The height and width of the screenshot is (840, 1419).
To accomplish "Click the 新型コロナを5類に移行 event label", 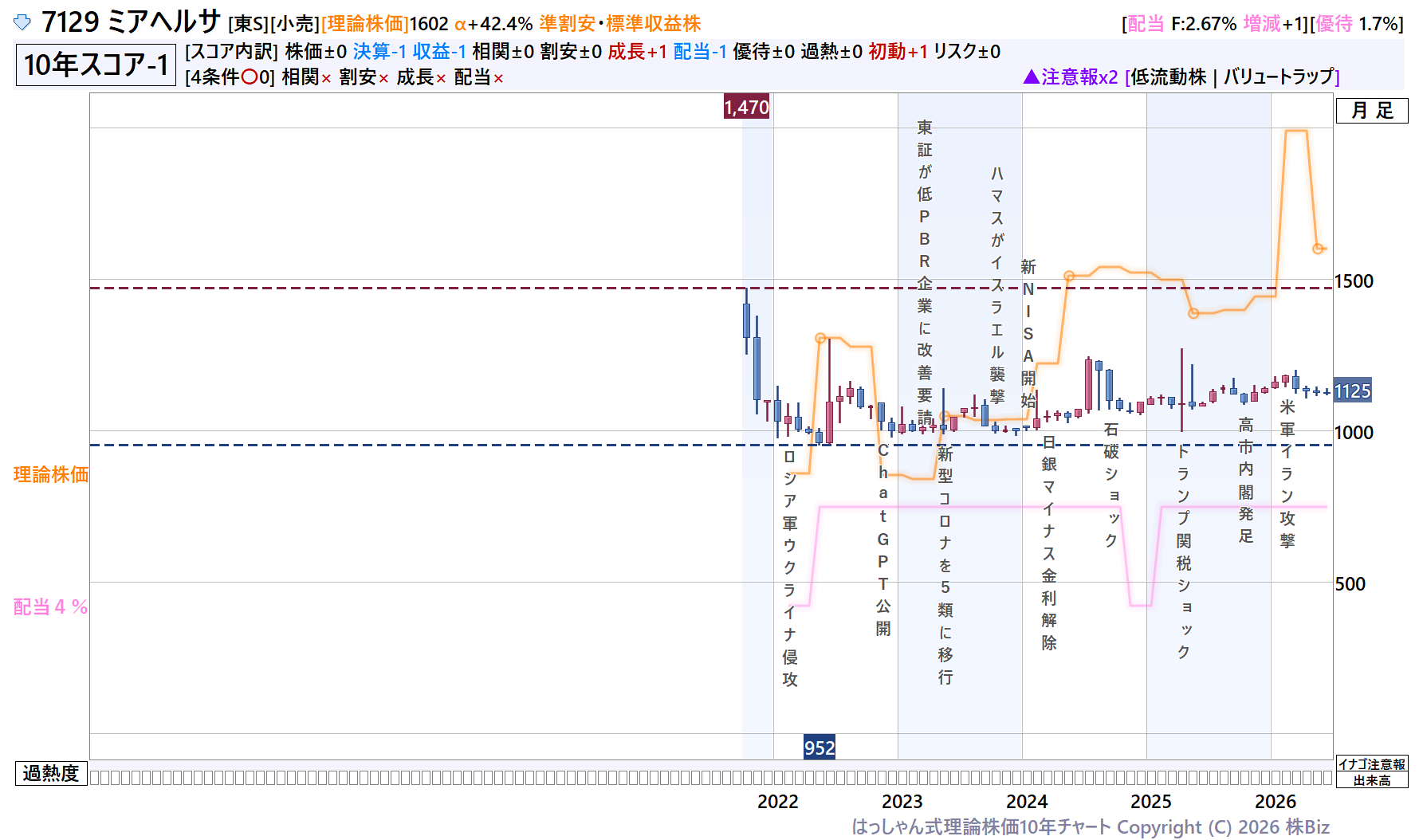I will click(945, 565).
